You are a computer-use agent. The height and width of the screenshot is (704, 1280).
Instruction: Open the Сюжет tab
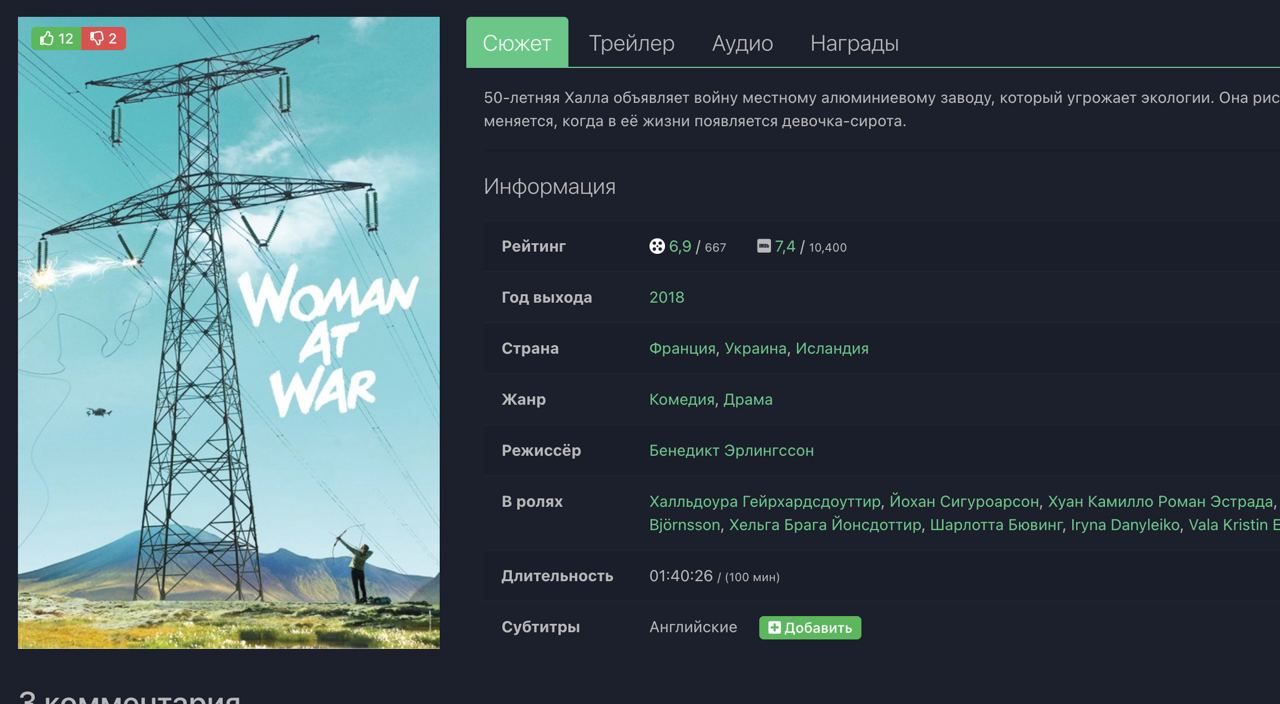[517, 43]
